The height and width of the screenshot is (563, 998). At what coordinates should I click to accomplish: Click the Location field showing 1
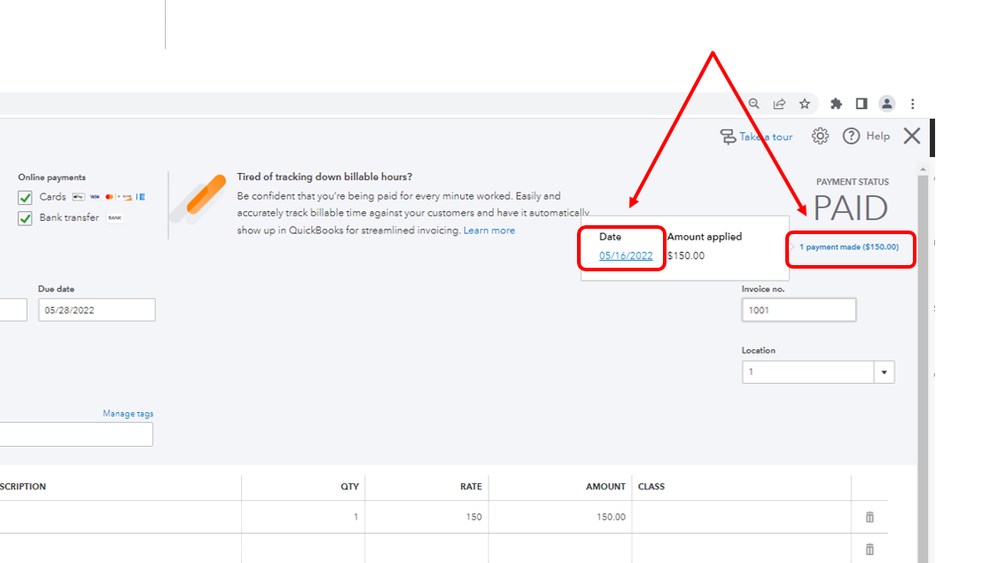tap(808, 372)
